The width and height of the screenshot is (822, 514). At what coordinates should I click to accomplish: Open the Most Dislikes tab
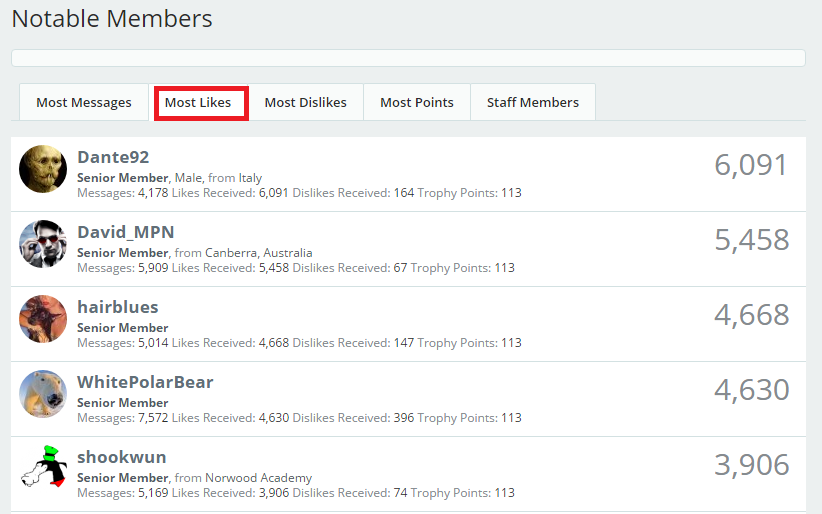point(305,103)
